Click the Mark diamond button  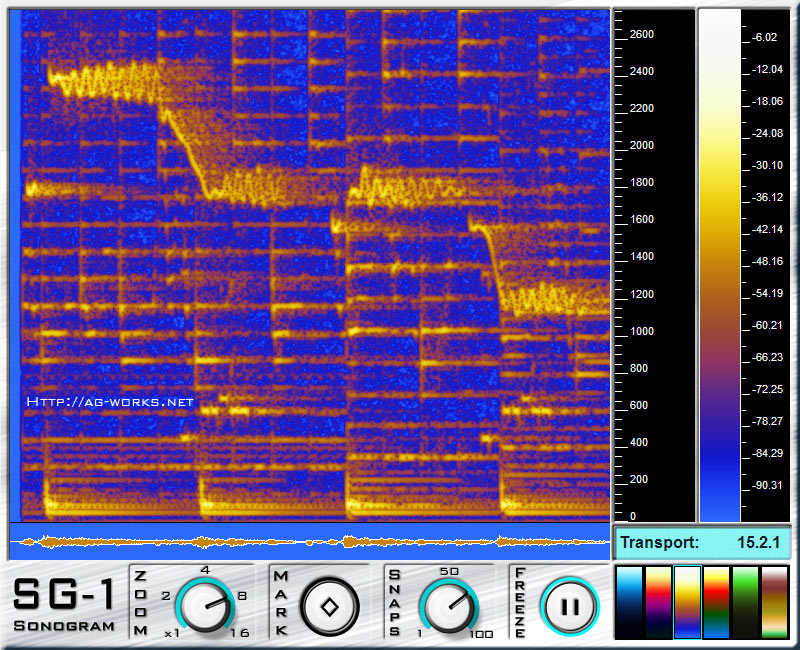[x=329, y=605]
